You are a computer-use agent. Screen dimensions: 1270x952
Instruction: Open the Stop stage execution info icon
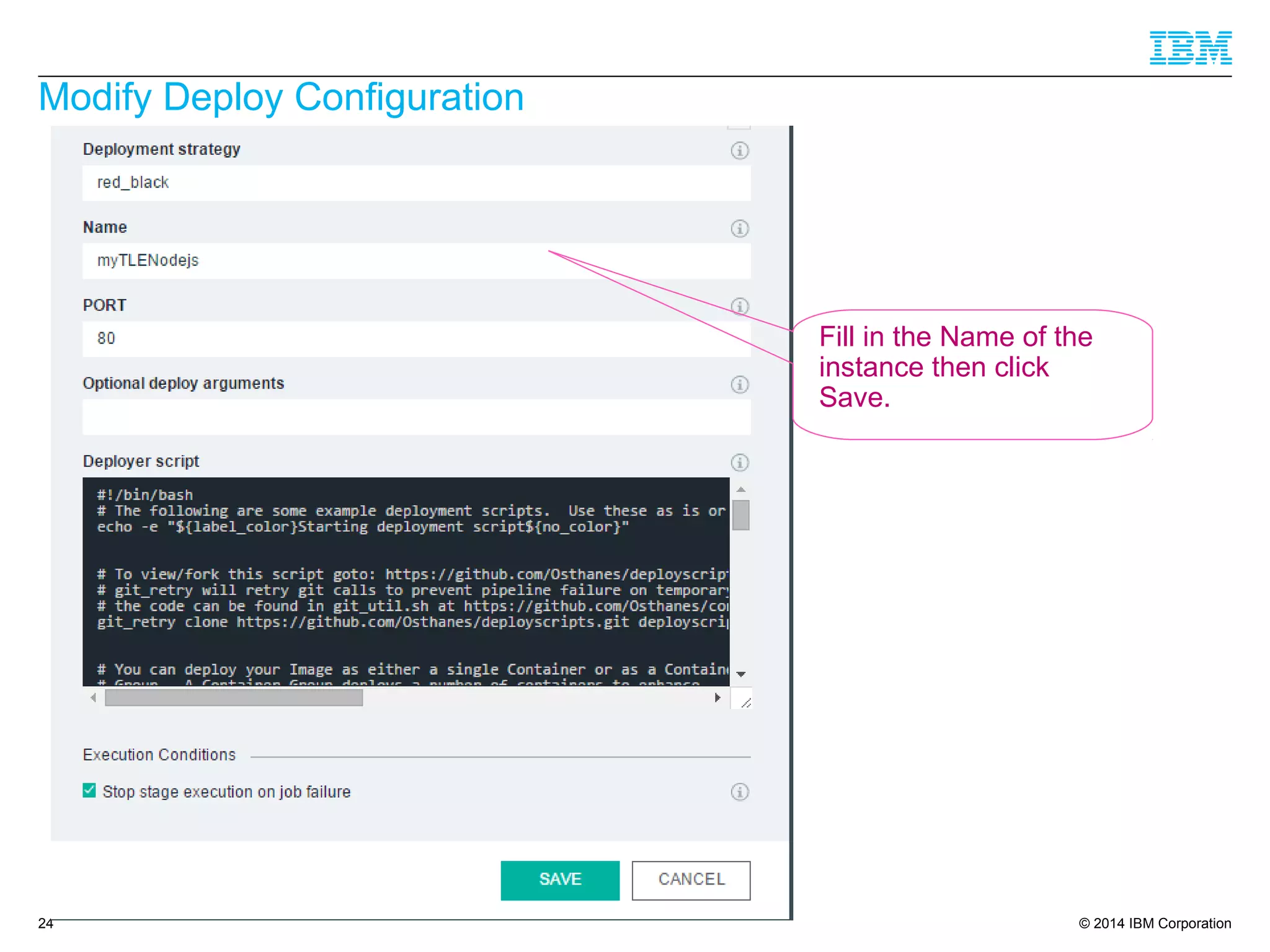tap(739, 791)
